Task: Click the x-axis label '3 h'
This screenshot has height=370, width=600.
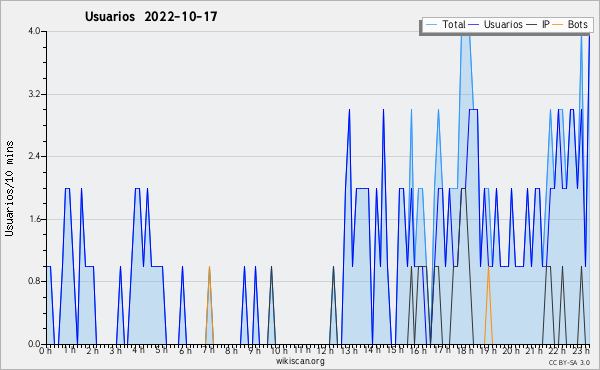Action: coord(115,351)
